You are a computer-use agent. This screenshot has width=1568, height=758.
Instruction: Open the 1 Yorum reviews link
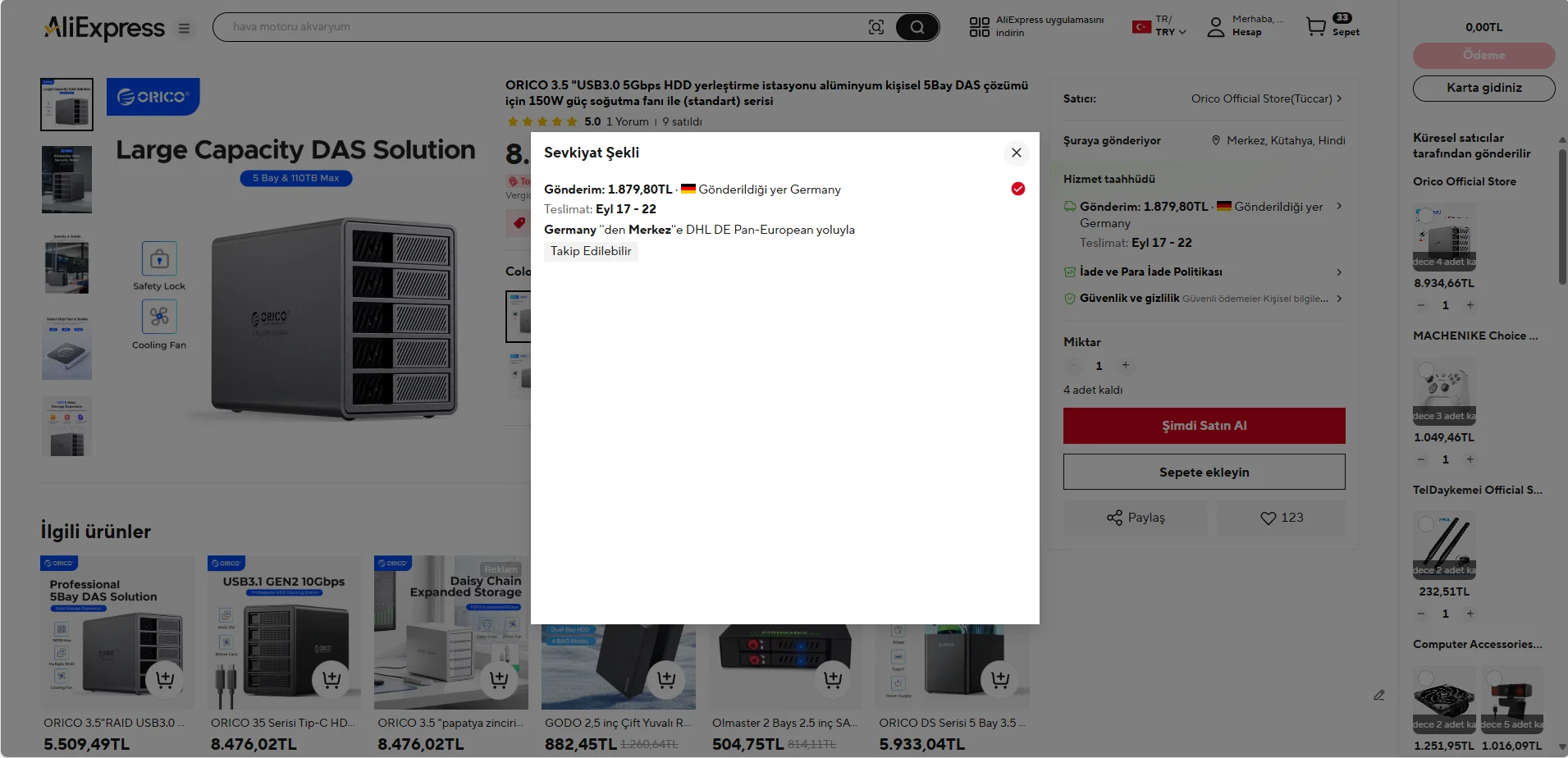[x=627, y=121]
